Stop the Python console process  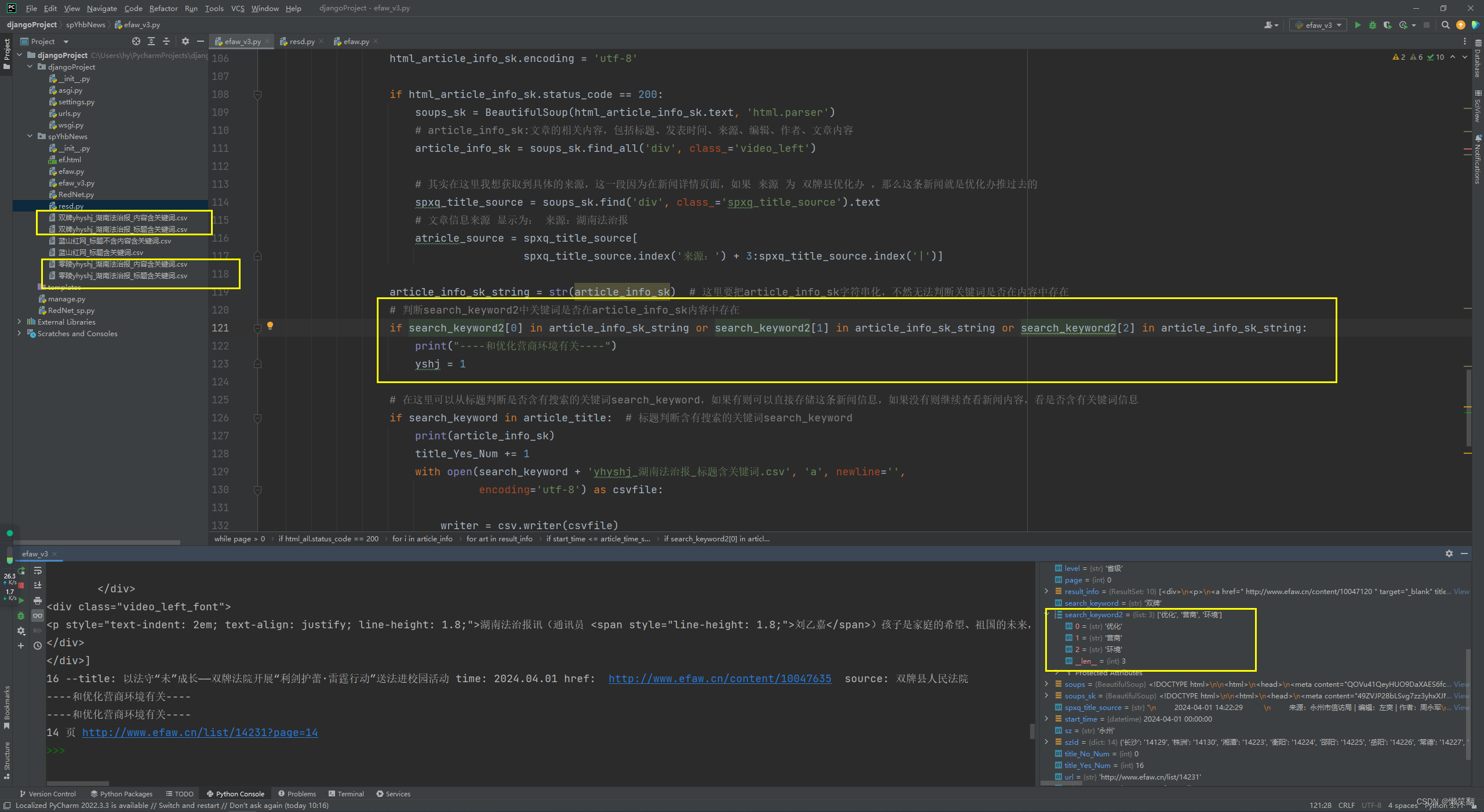(x=21, y=585)
